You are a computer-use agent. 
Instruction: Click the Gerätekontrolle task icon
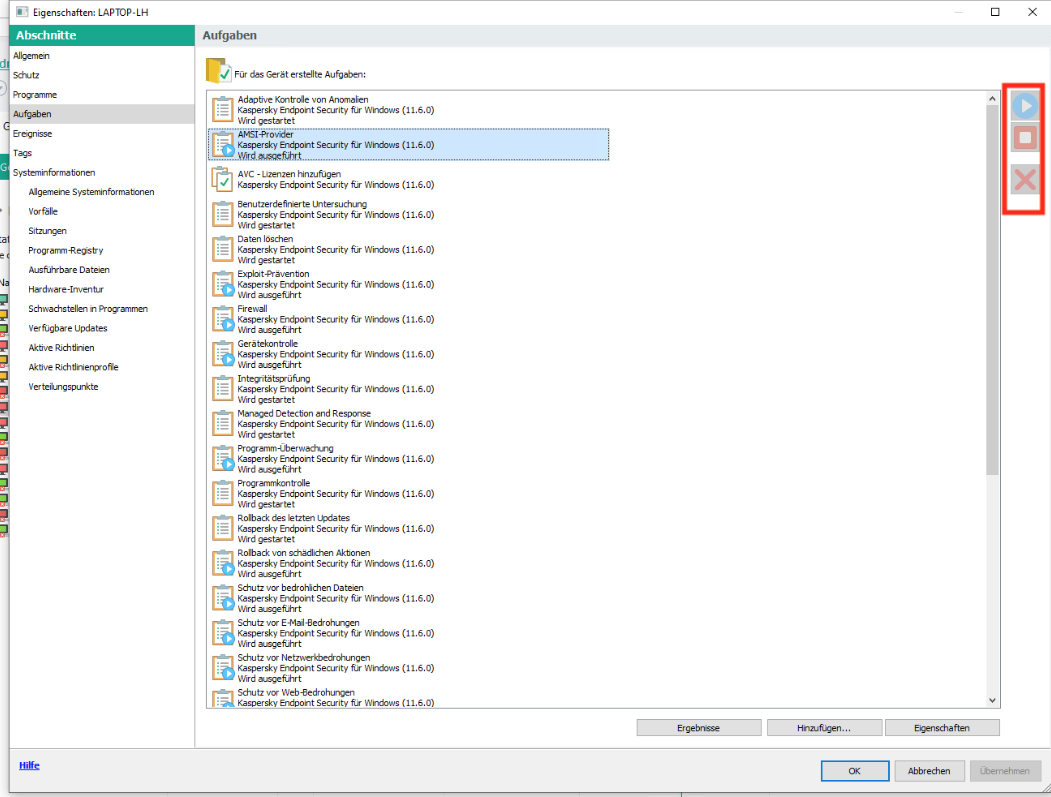[223, 353]
